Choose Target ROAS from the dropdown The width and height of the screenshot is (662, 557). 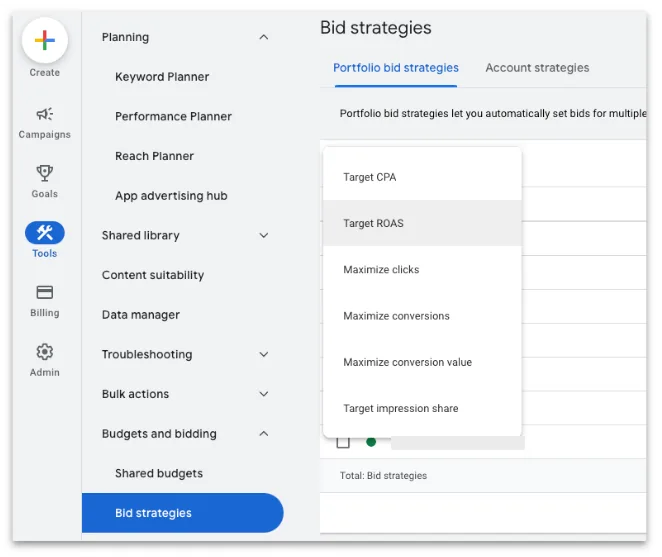422,223
